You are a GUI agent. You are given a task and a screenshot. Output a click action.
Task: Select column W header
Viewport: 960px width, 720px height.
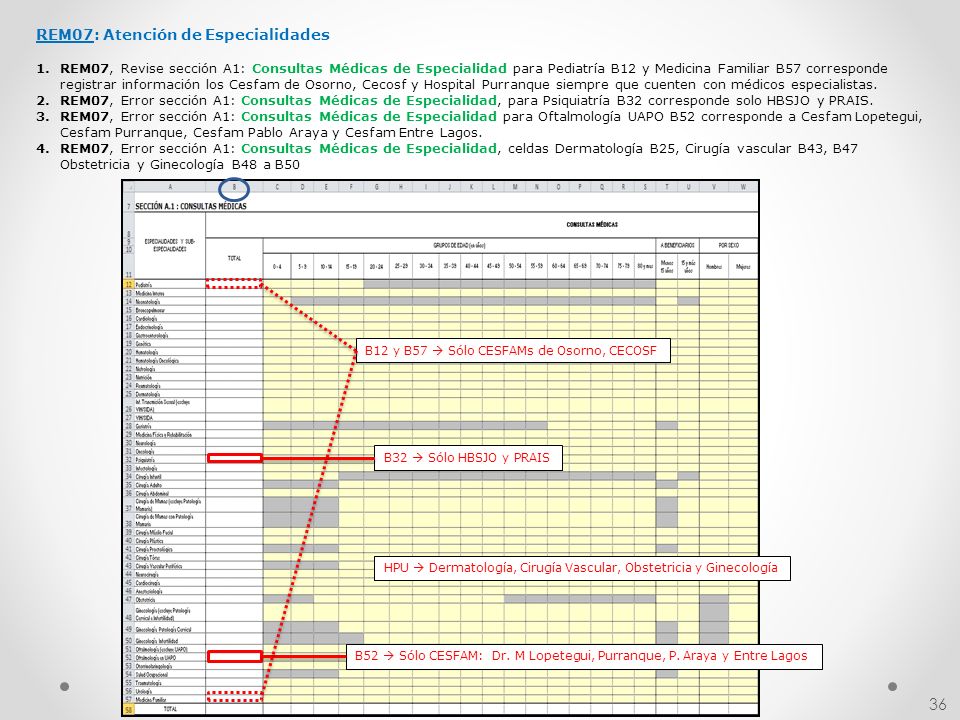(743, 187)
